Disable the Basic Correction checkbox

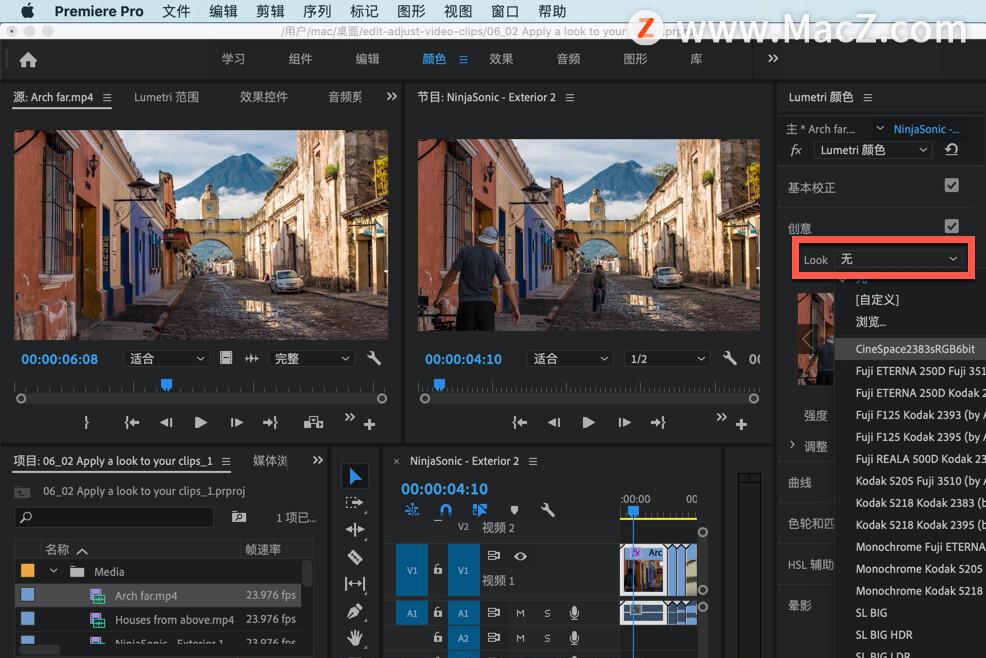(951, 186)
